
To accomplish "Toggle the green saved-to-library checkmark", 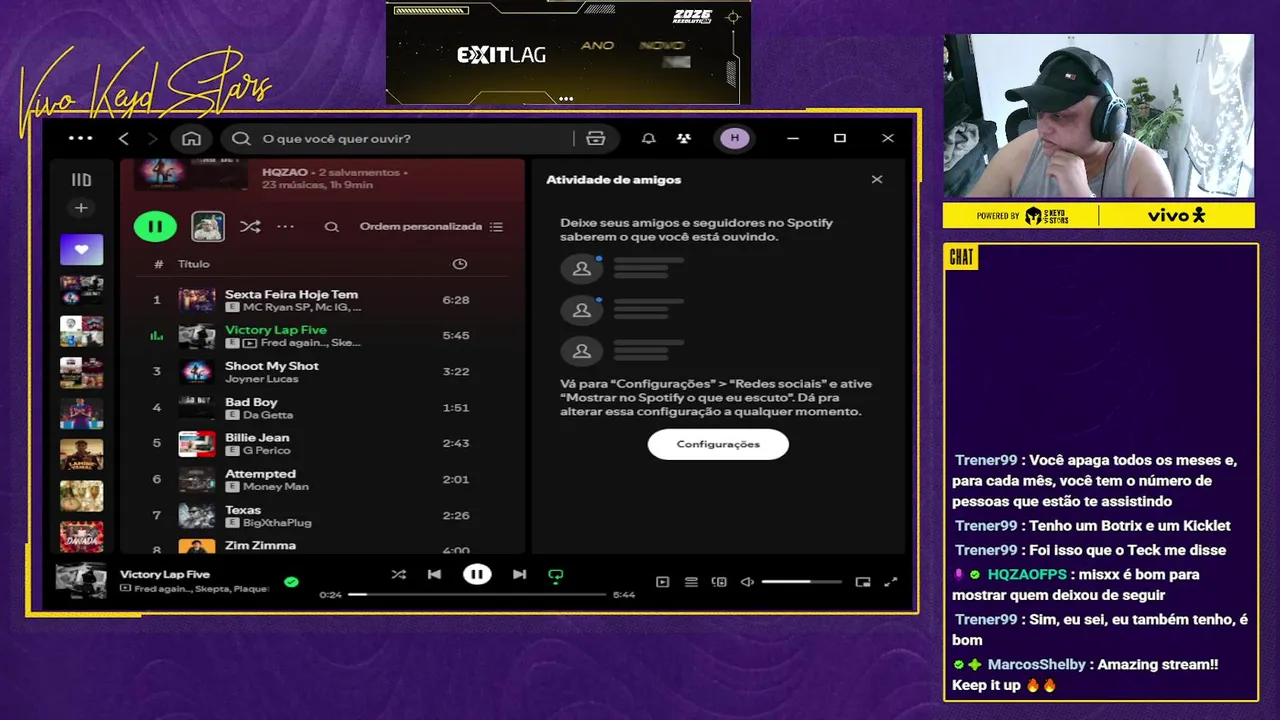I will [x=291, y=581].
